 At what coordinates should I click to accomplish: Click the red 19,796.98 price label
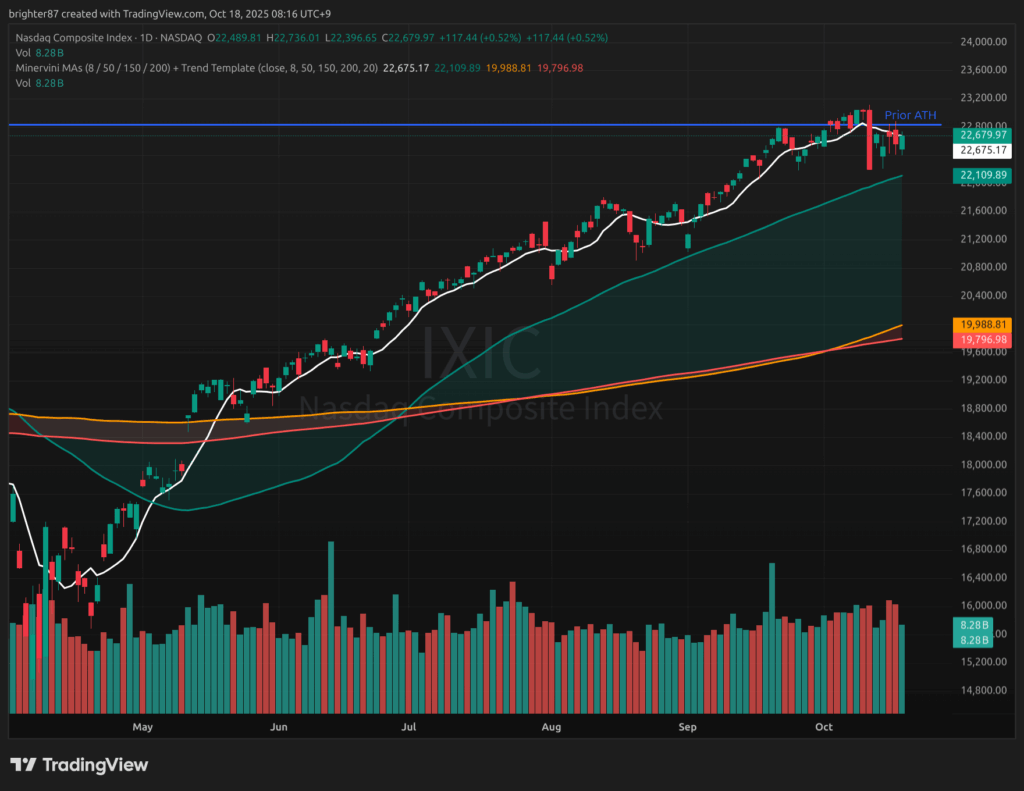[x=982, y=340]
